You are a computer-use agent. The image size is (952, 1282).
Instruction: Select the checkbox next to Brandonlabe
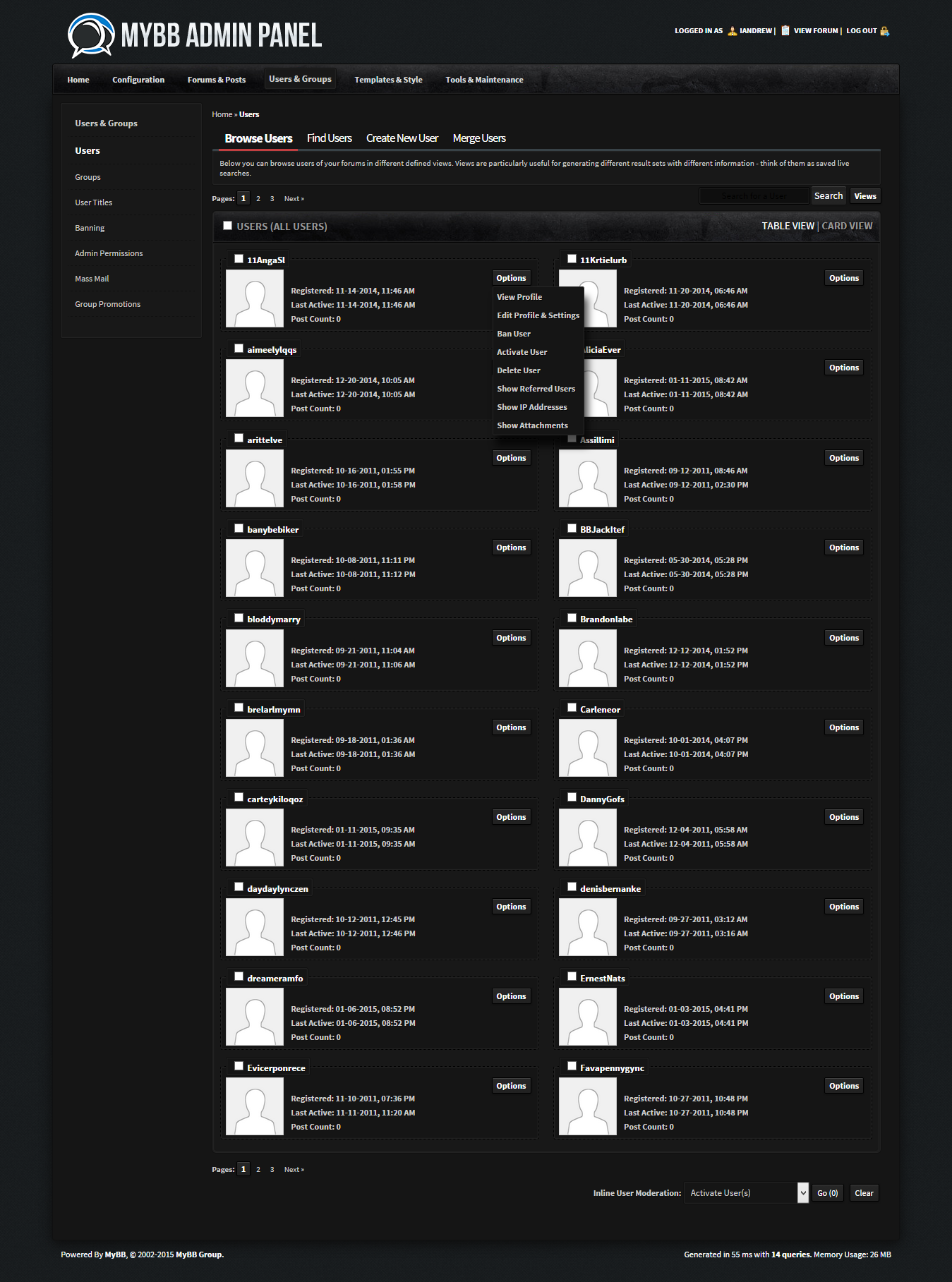[x=572, y=618]
